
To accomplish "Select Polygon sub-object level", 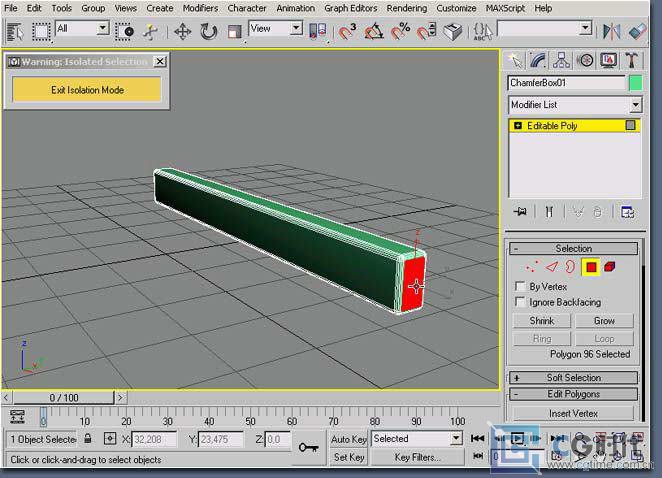I will [x=591, y=267].
